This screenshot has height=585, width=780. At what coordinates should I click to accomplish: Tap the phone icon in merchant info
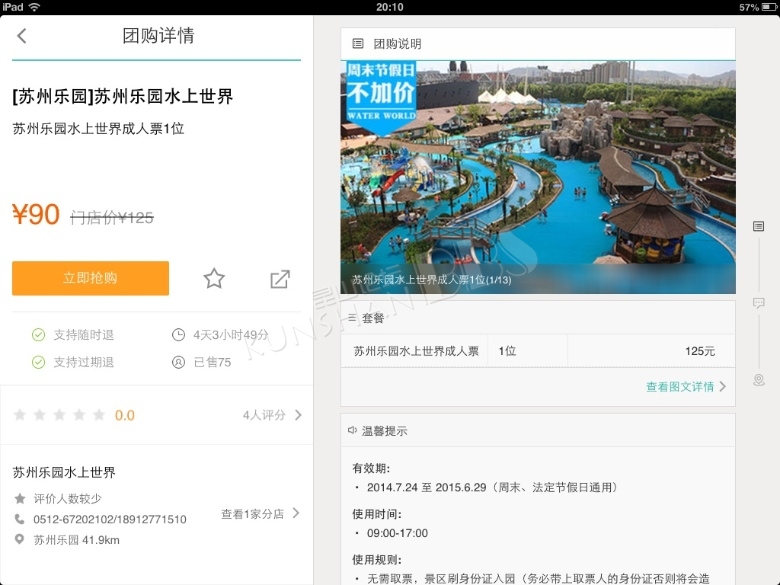click(19, 519)
